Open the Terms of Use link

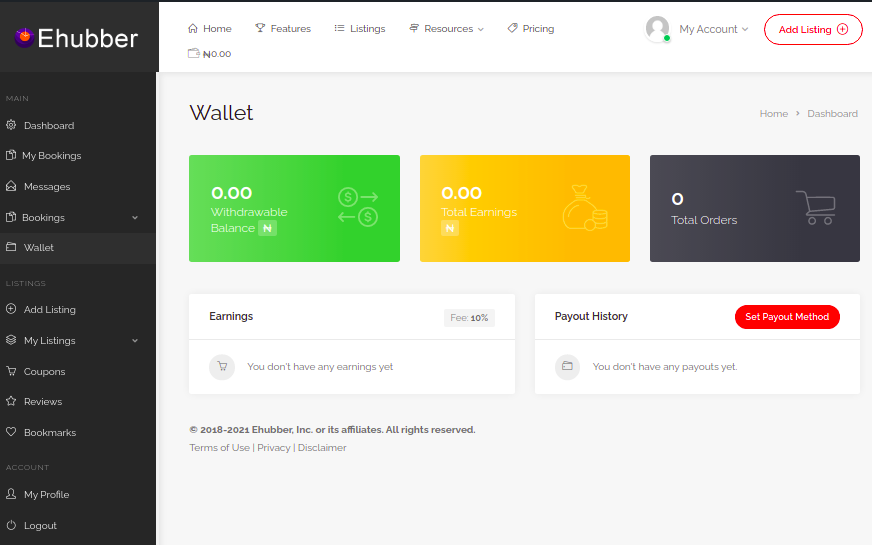tap(219, 448)
